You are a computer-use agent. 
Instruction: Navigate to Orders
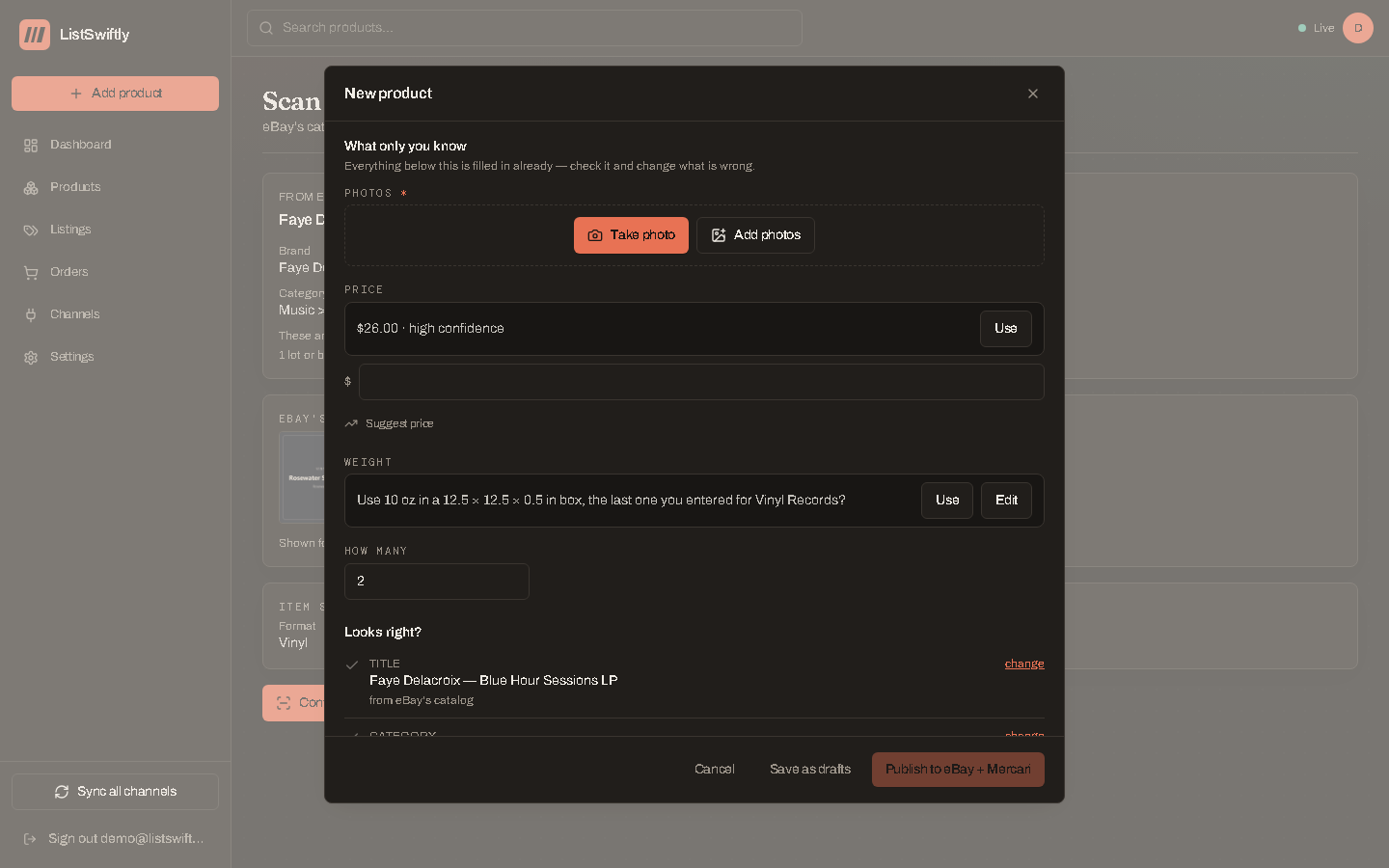coord(115,272)
